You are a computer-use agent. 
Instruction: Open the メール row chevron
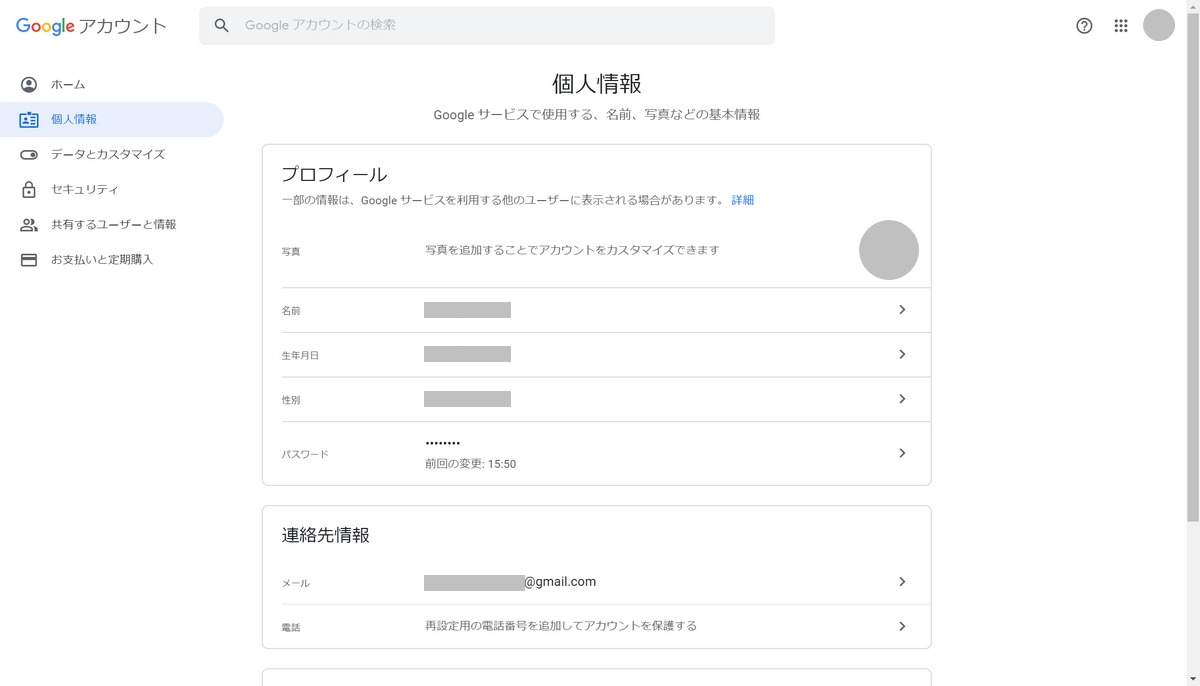(902, 582)
